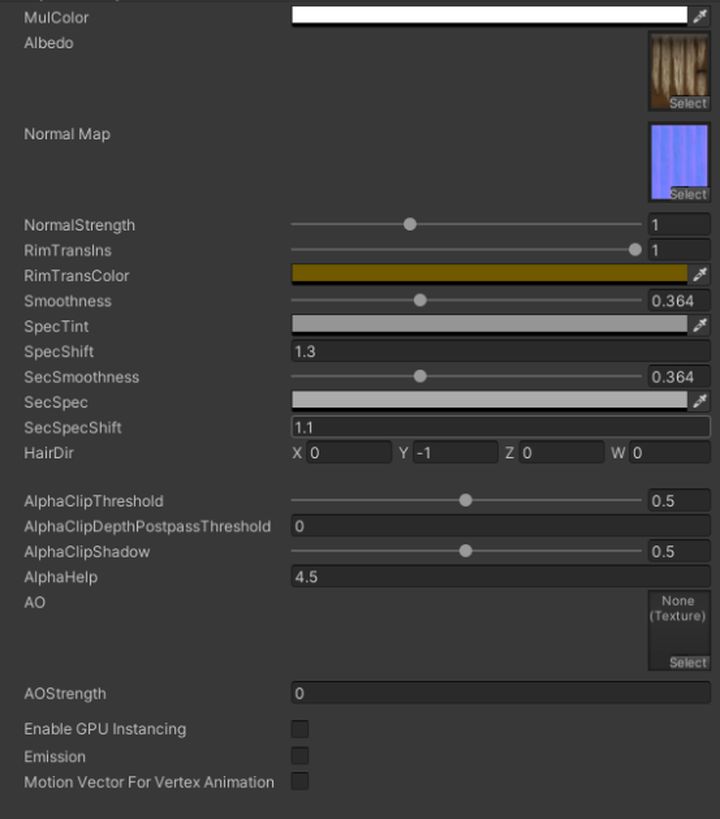Click the Smoothness property label
720x819 pixels.
68,301
